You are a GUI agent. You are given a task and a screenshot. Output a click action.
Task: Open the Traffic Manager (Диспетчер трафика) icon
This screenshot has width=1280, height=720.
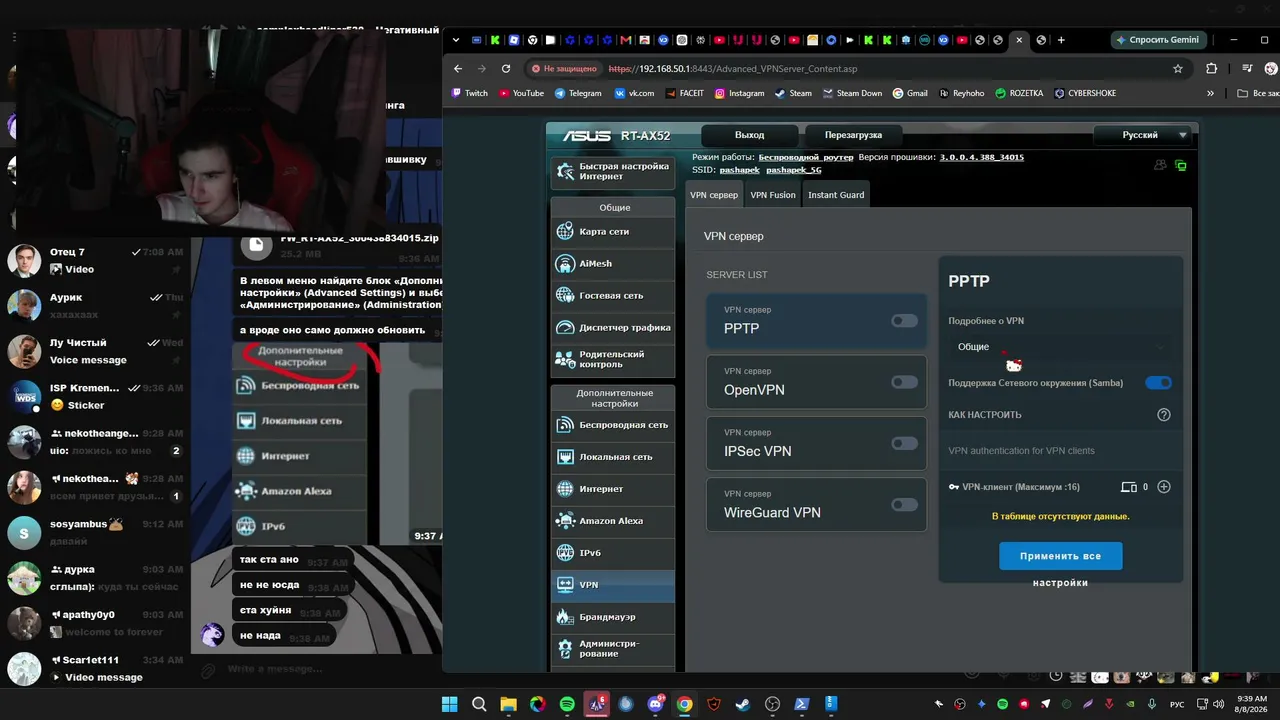(564, 328)
